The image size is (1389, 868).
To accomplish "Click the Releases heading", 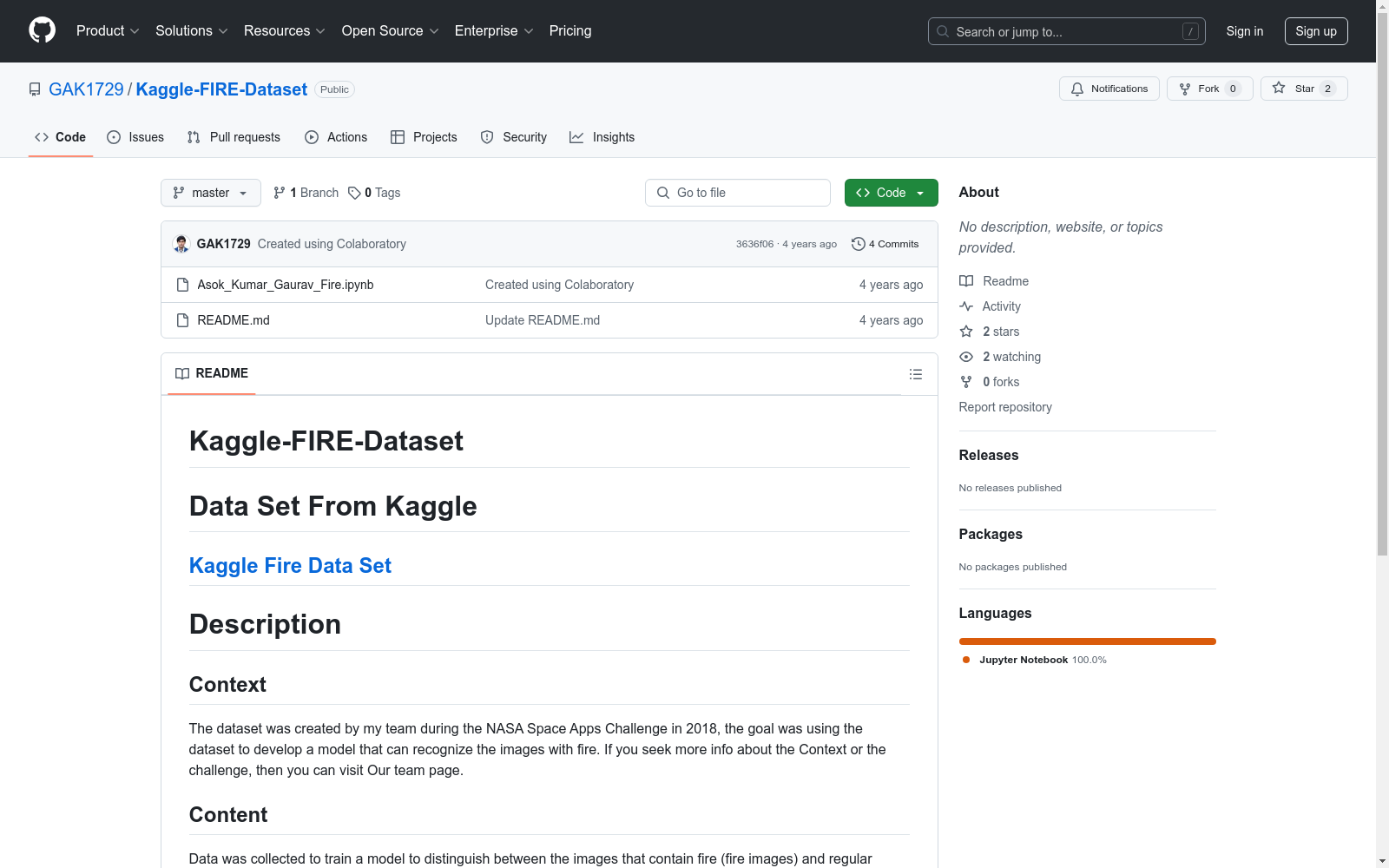I will click(989, 455).
